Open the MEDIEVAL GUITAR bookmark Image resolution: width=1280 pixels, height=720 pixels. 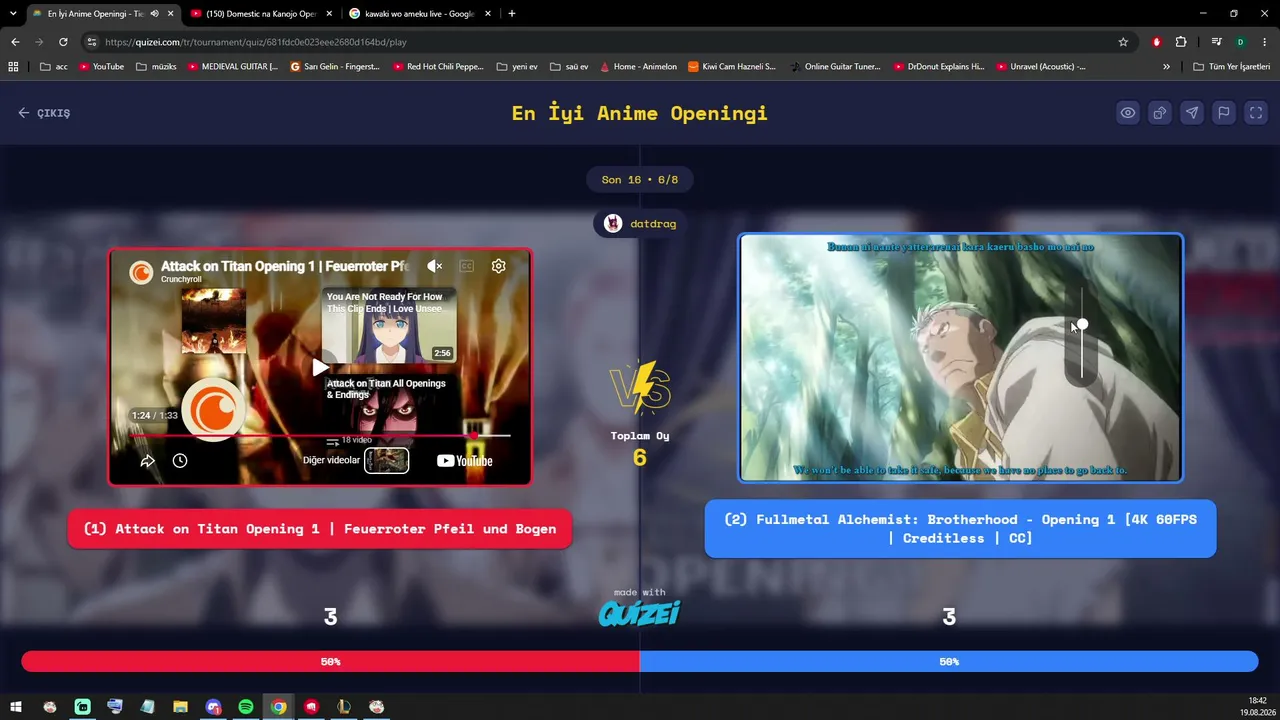(233, 67)
